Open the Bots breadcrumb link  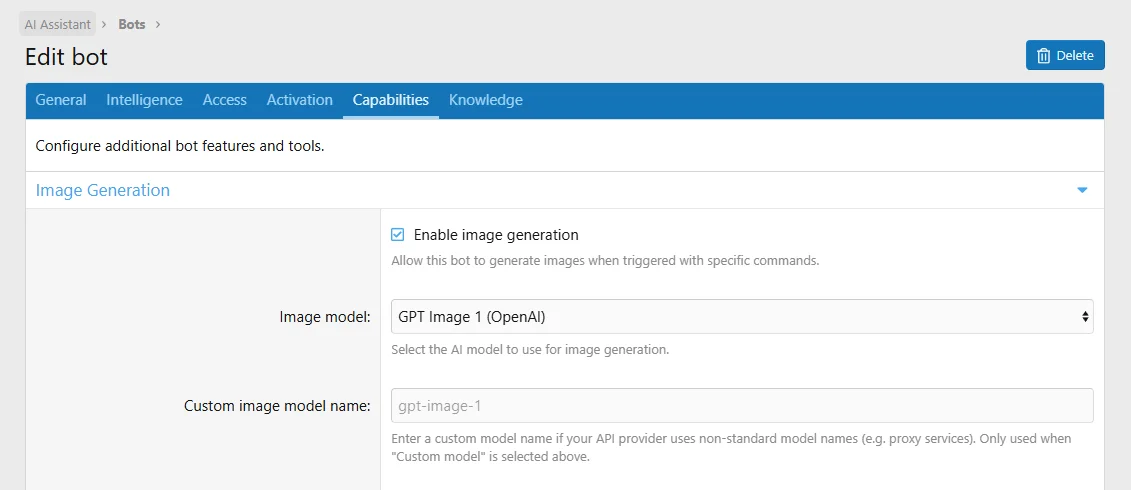click(x=132, y=25)
